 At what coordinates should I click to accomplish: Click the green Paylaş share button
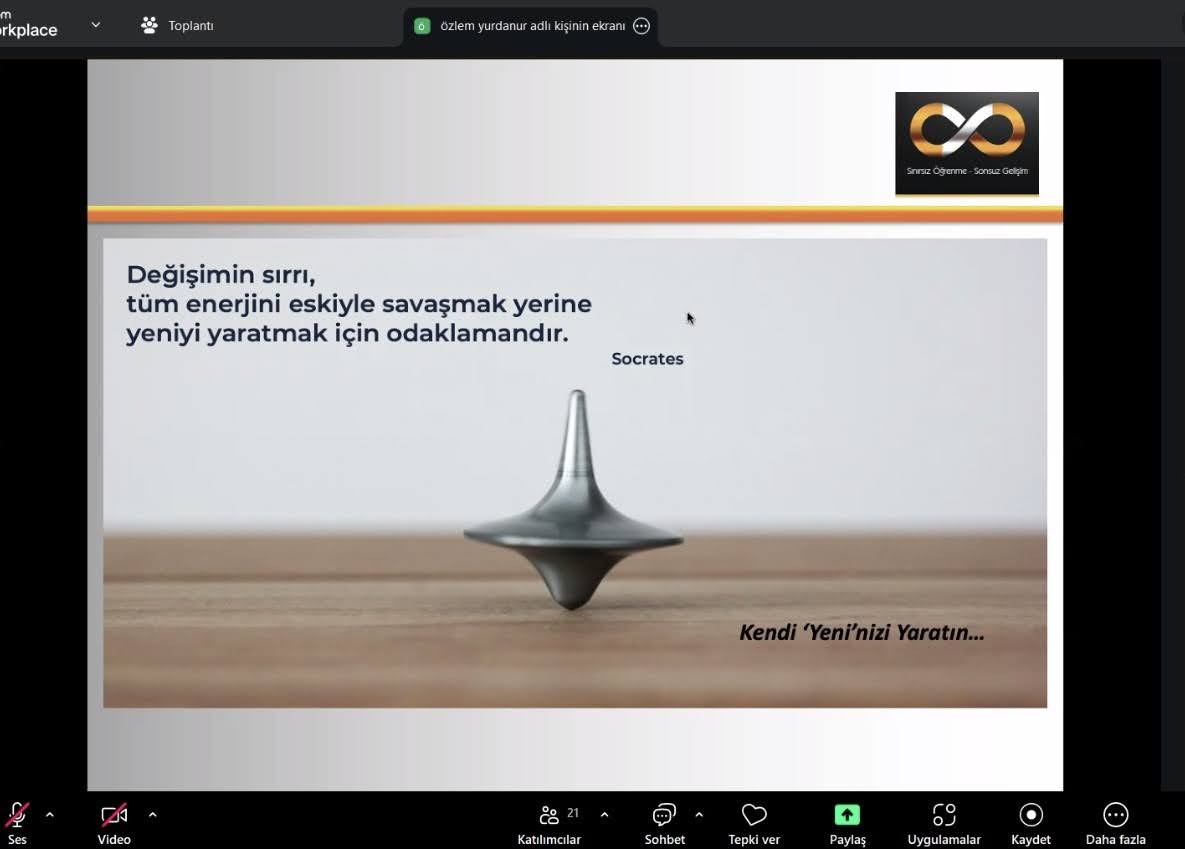pos(847,815)
